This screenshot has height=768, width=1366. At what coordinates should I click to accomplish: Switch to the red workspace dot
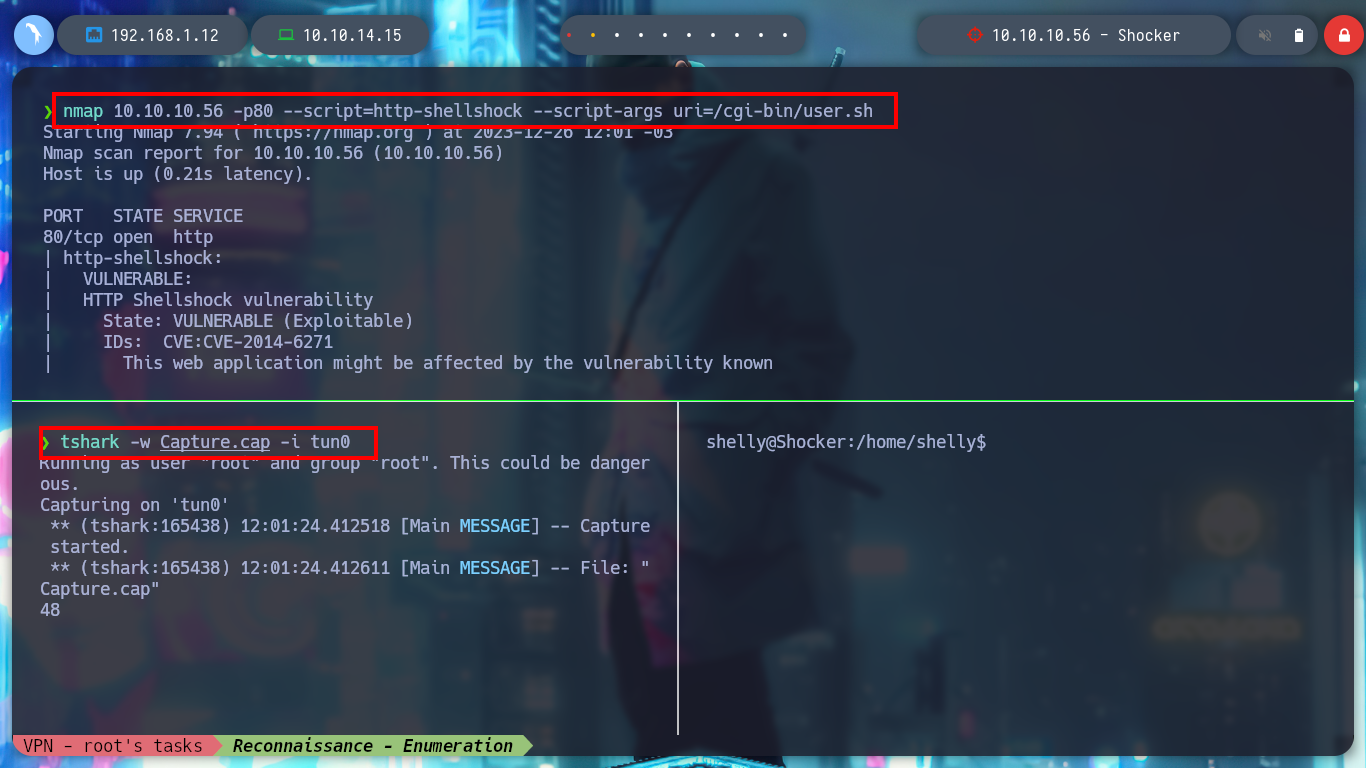pos(569,35)
